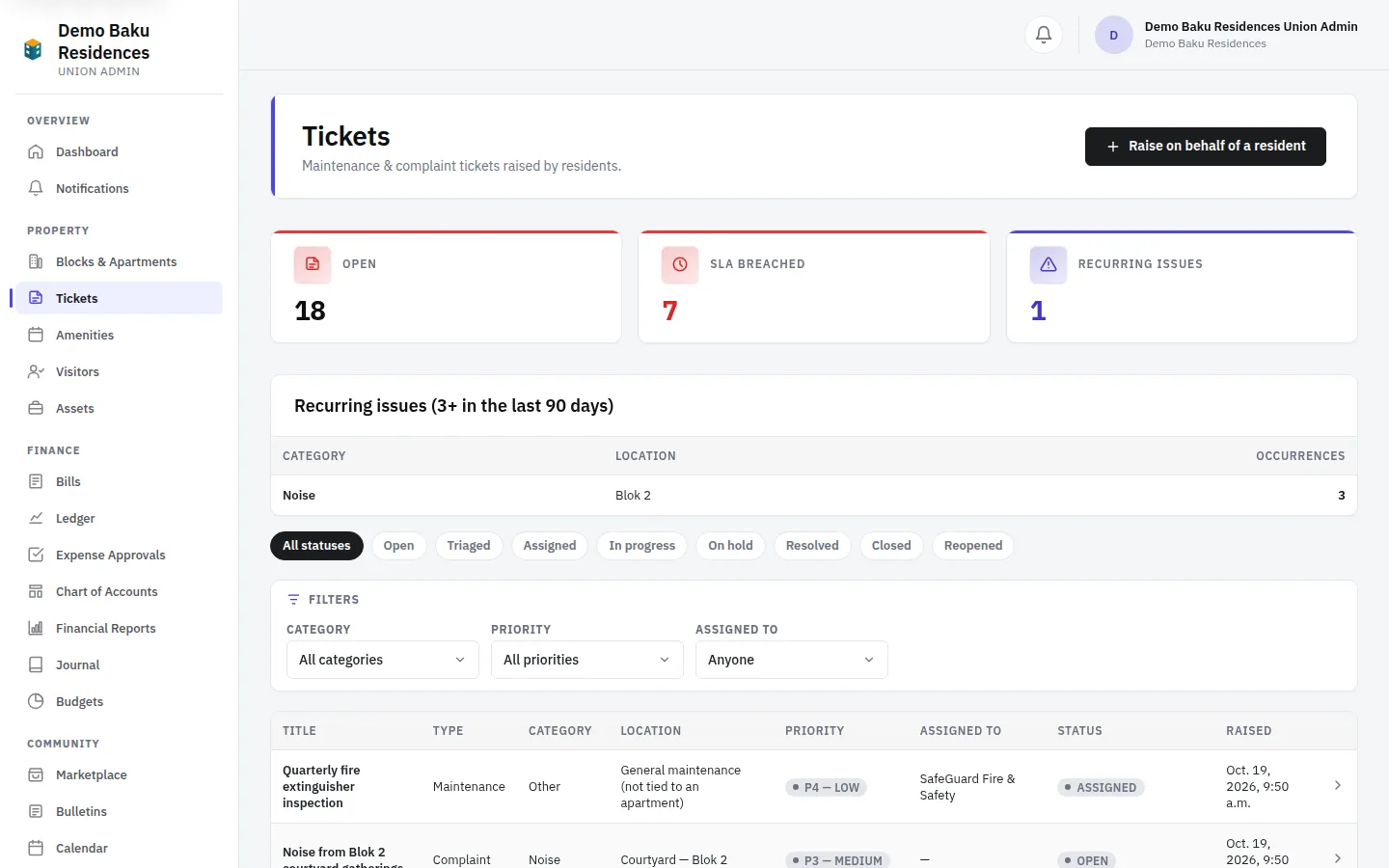Click the Ledger chart icon

point(36,518)
